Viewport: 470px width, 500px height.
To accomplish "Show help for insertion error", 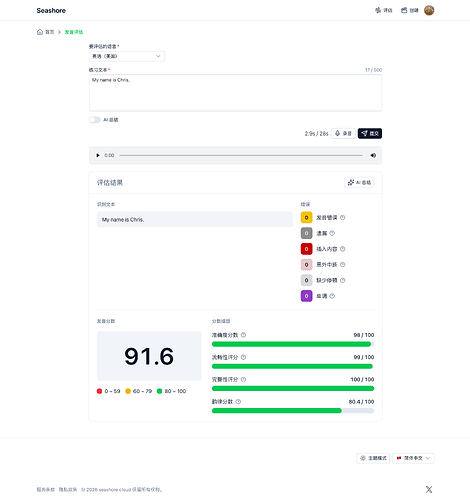I will [343, 249].
